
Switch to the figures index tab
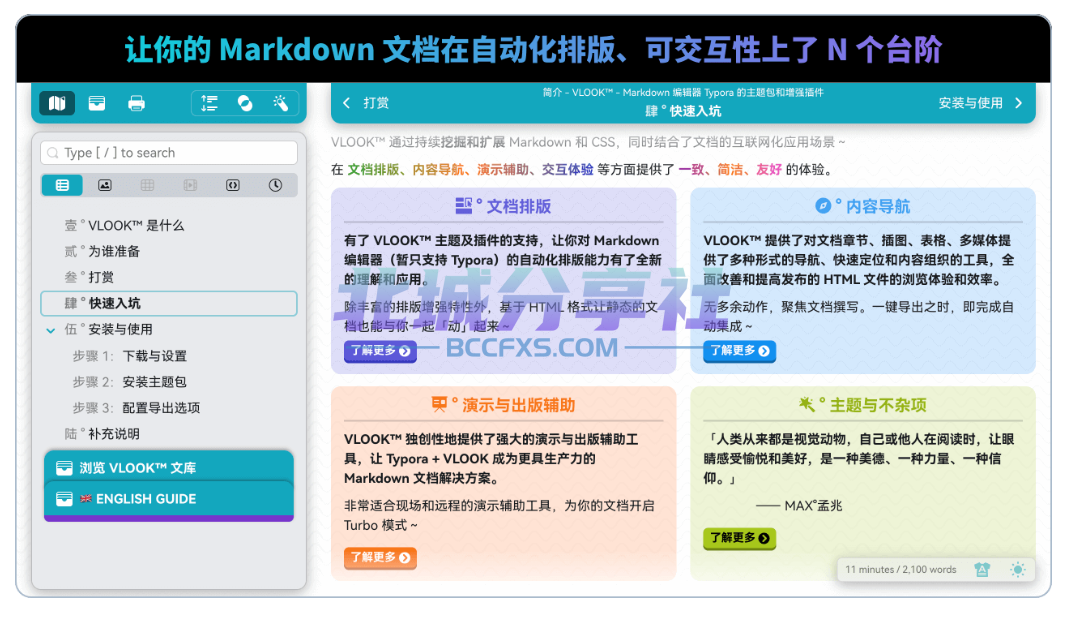[105, 185]
